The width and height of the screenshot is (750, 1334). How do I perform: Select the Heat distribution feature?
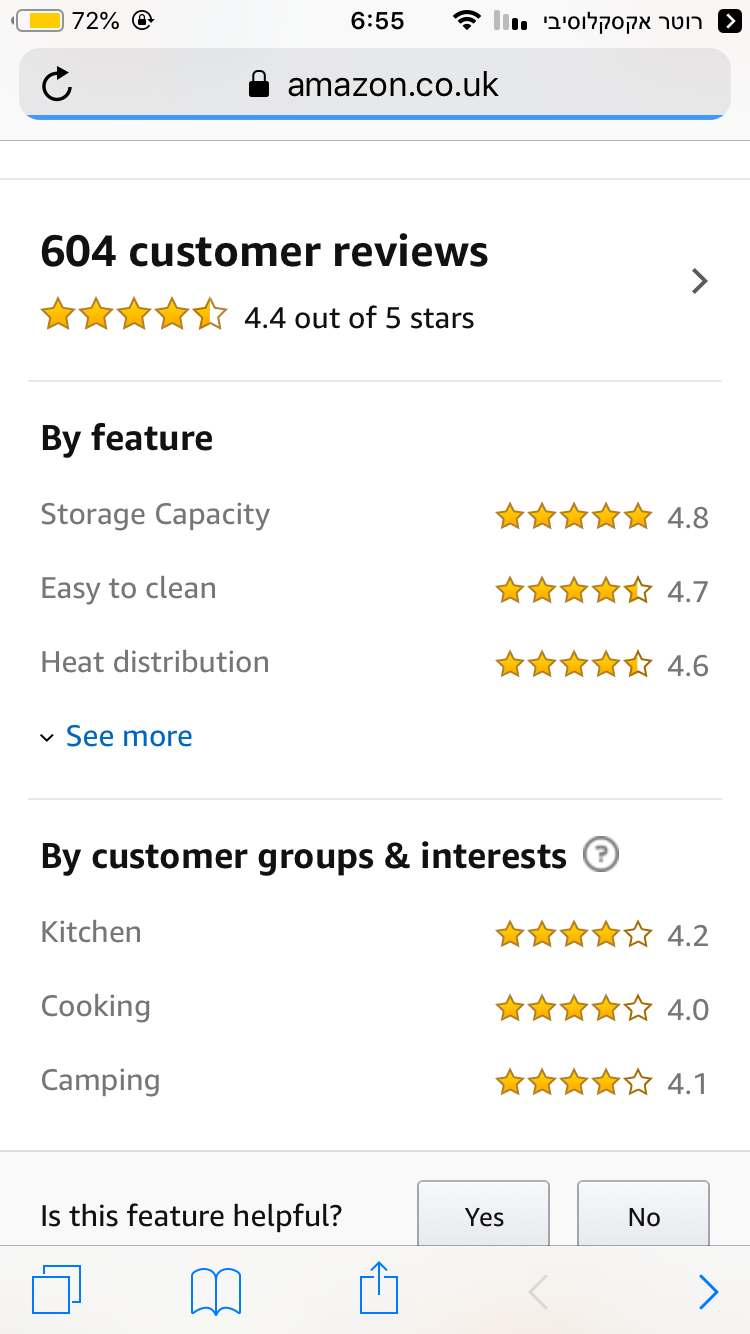tap(155, 663)
